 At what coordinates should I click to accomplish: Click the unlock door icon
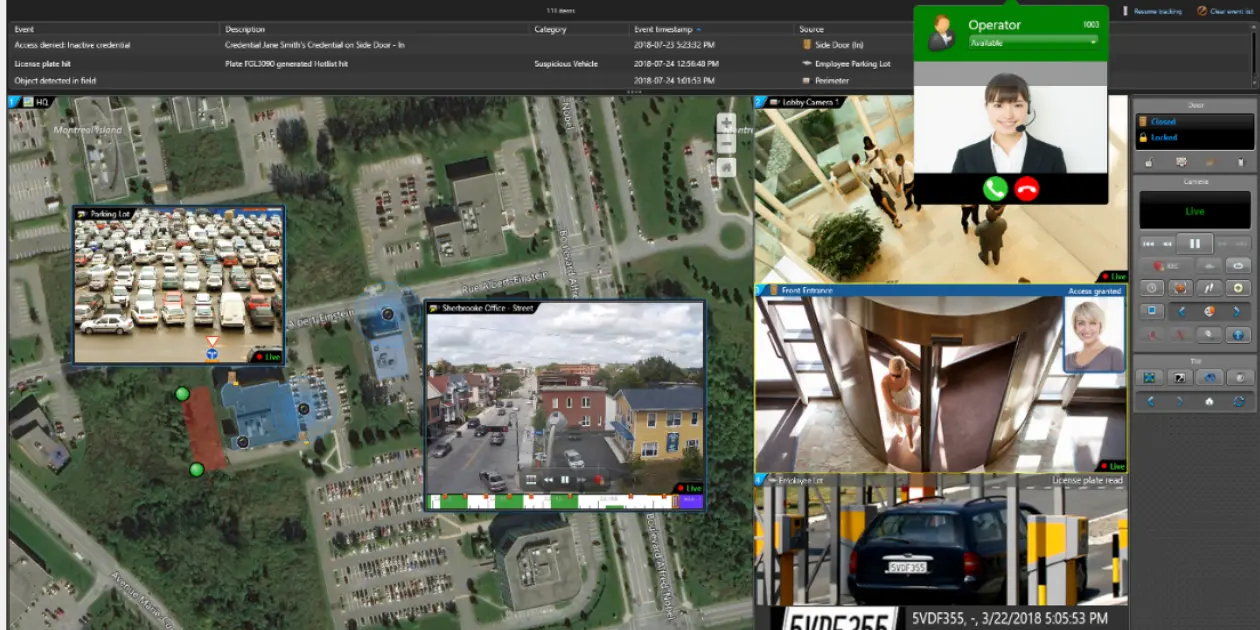coord(1149,162)
